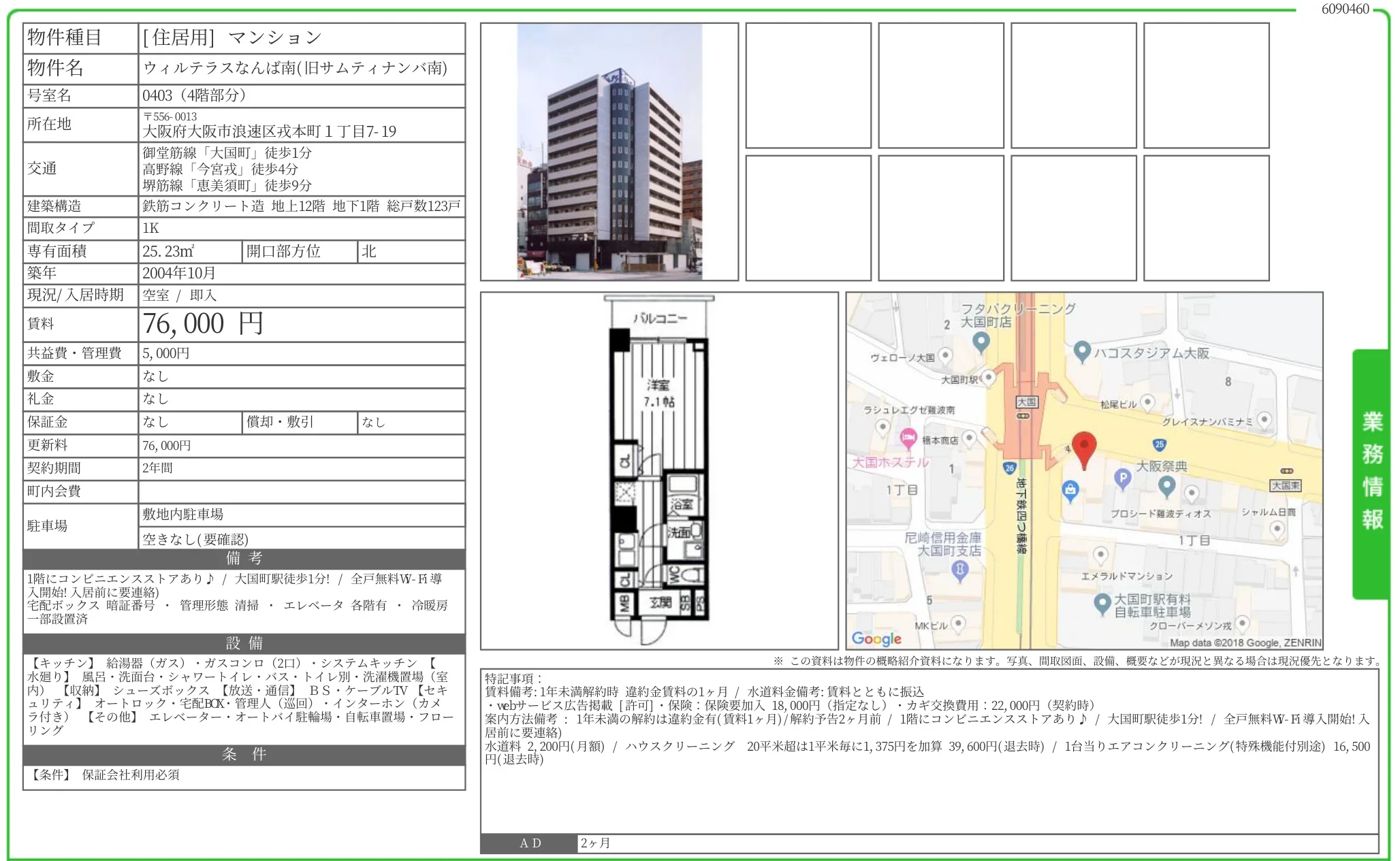This screenshot has width=1400, height=861.
Task: Select the フタバクリーニング大国町店 pin
Action: pyautogui.click(x=981, y=341)
